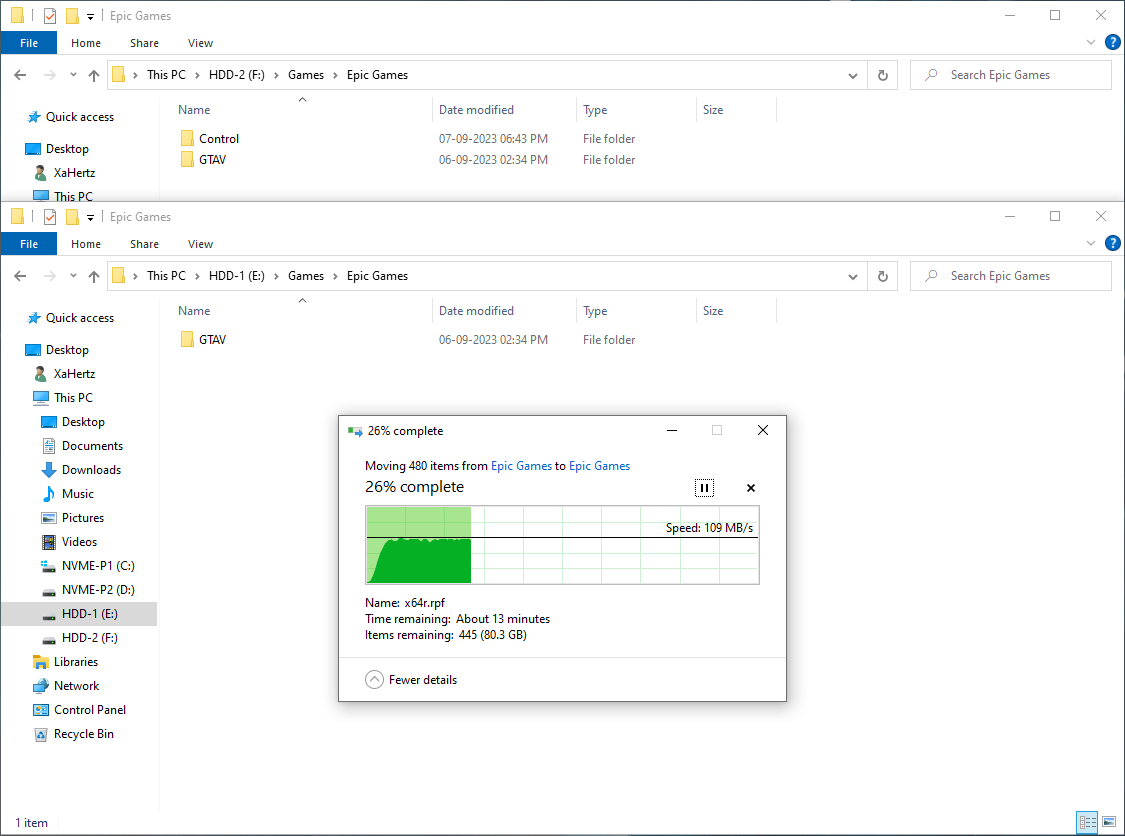Click the transfer speed progress graph
The height and width of the screenshot is (836, 1125).
[562, 545]
